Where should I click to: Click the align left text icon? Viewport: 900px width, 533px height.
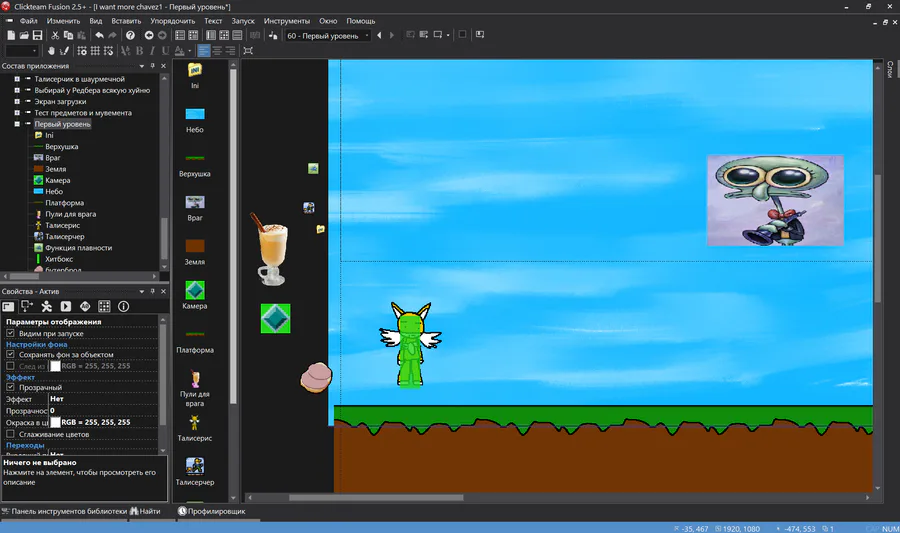tap(204, 51)
